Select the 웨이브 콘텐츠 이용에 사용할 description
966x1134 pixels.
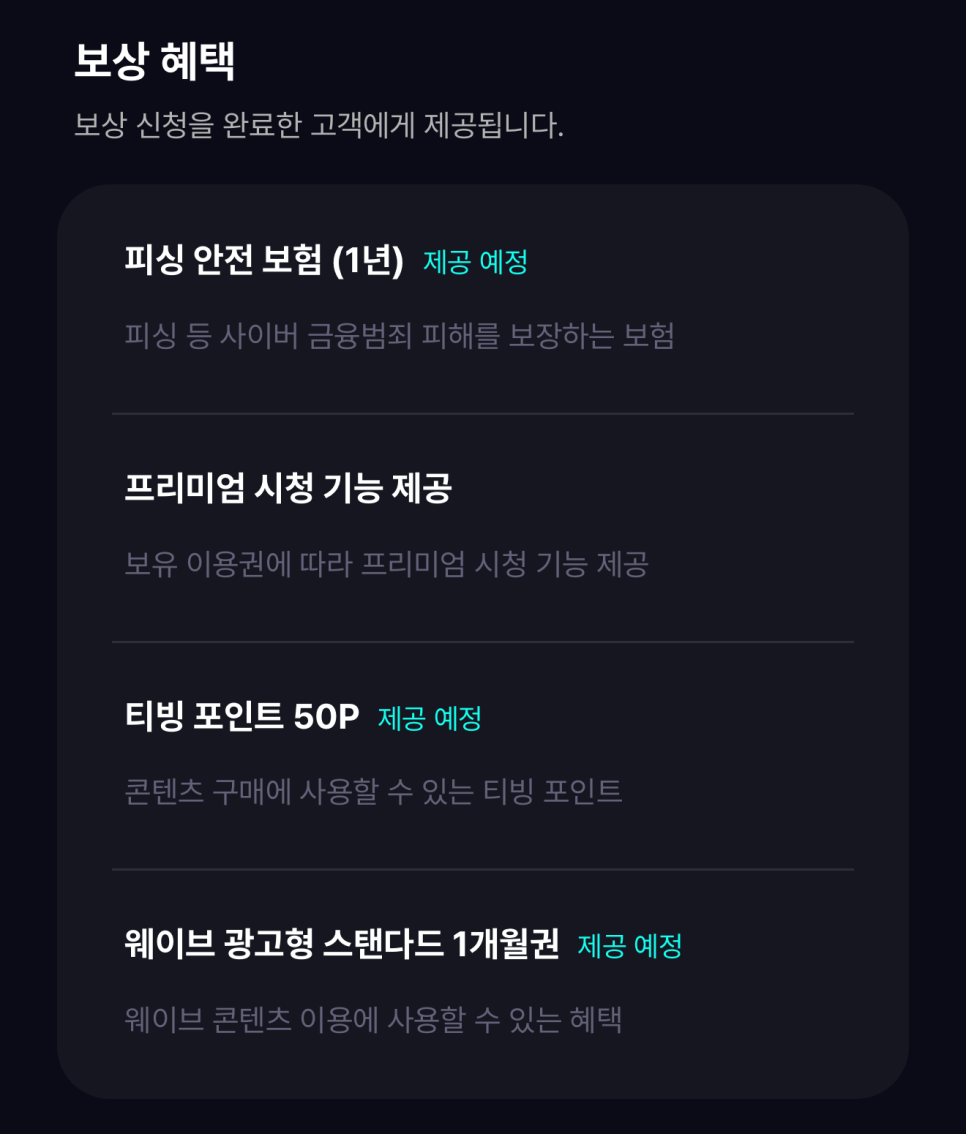tap(373, 1020)
